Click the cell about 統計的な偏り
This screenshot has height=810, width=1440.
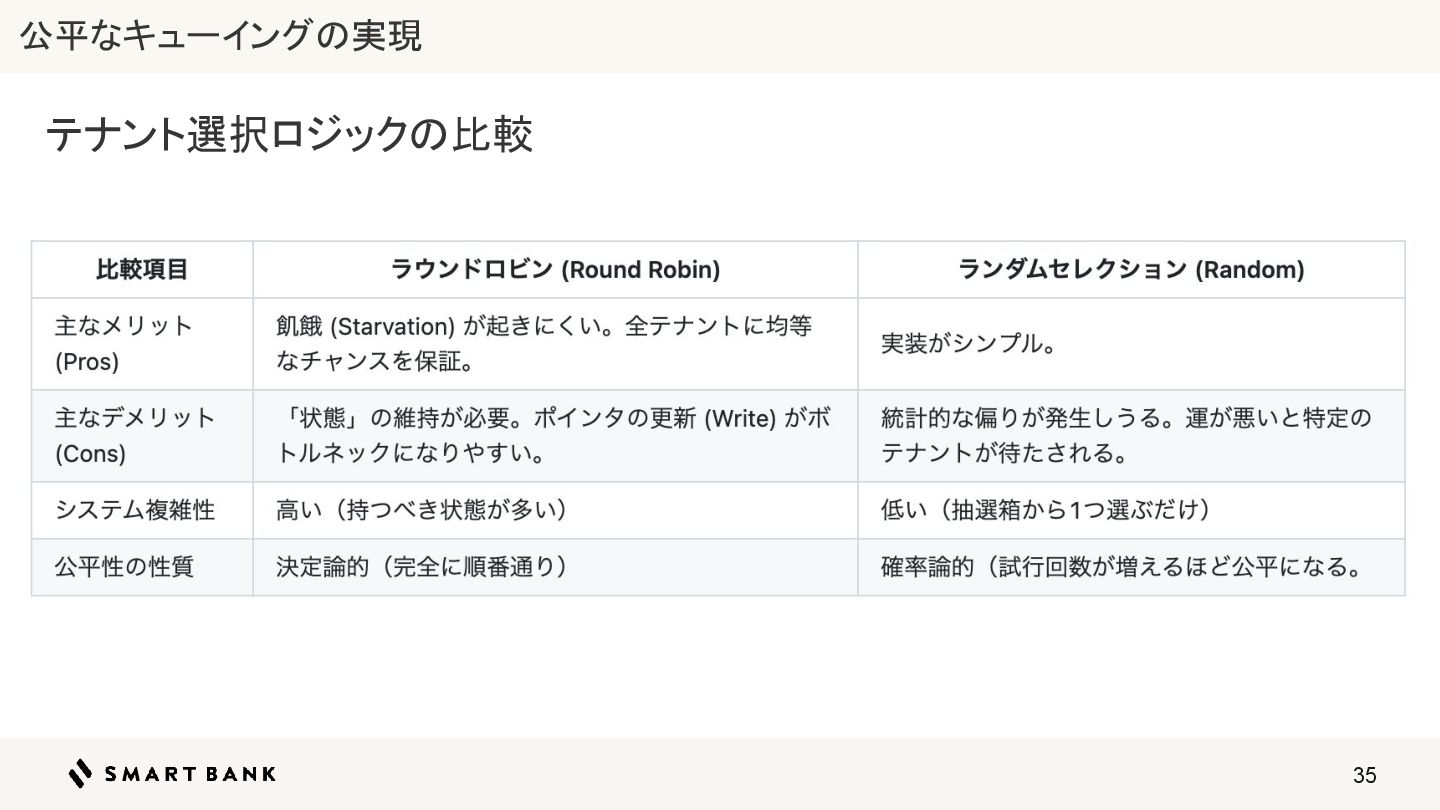pos(1131,436)
